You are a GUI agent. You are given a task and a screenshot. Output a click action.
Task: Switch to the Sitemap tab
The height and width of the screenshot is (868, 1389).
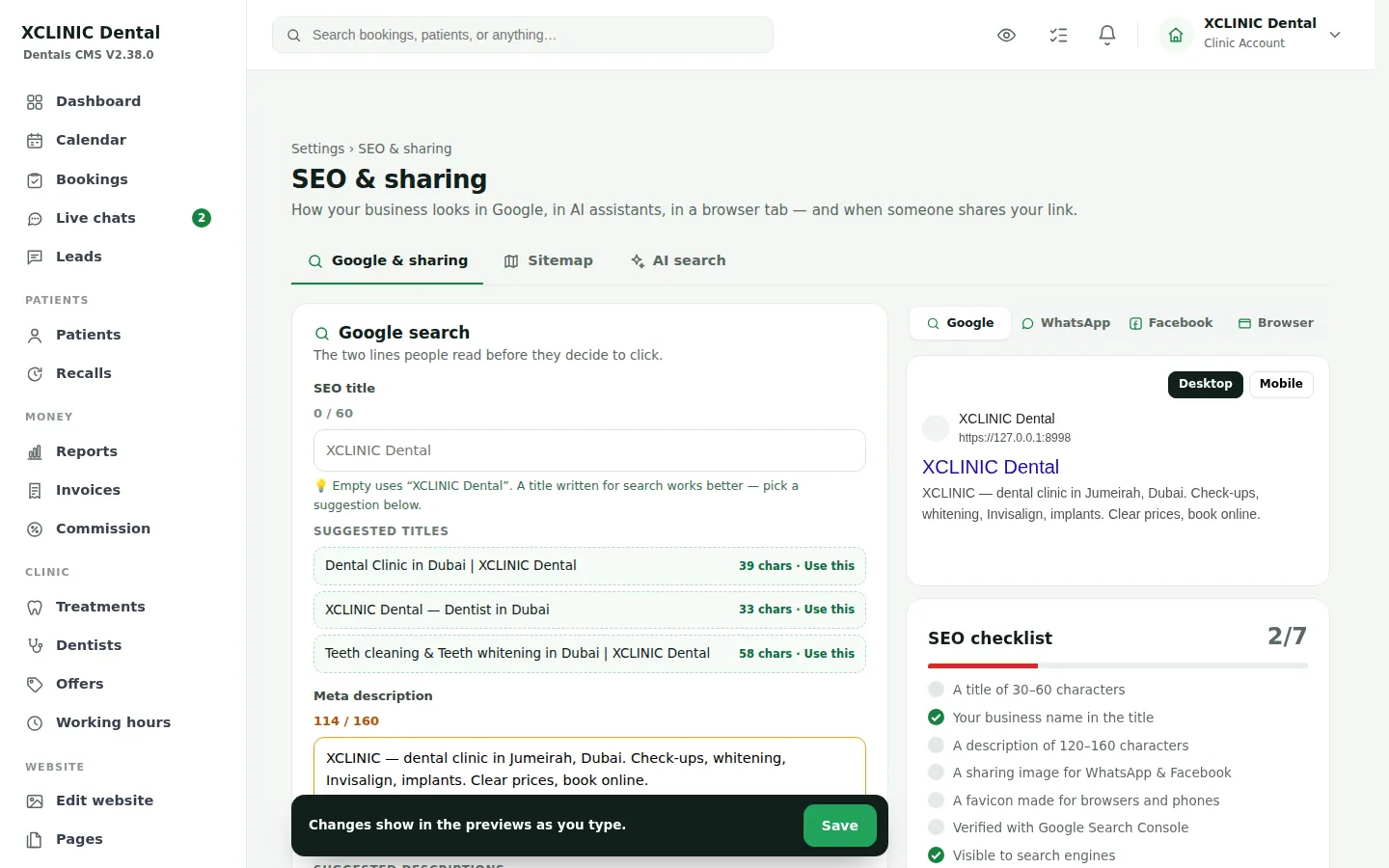click(548, 260)
